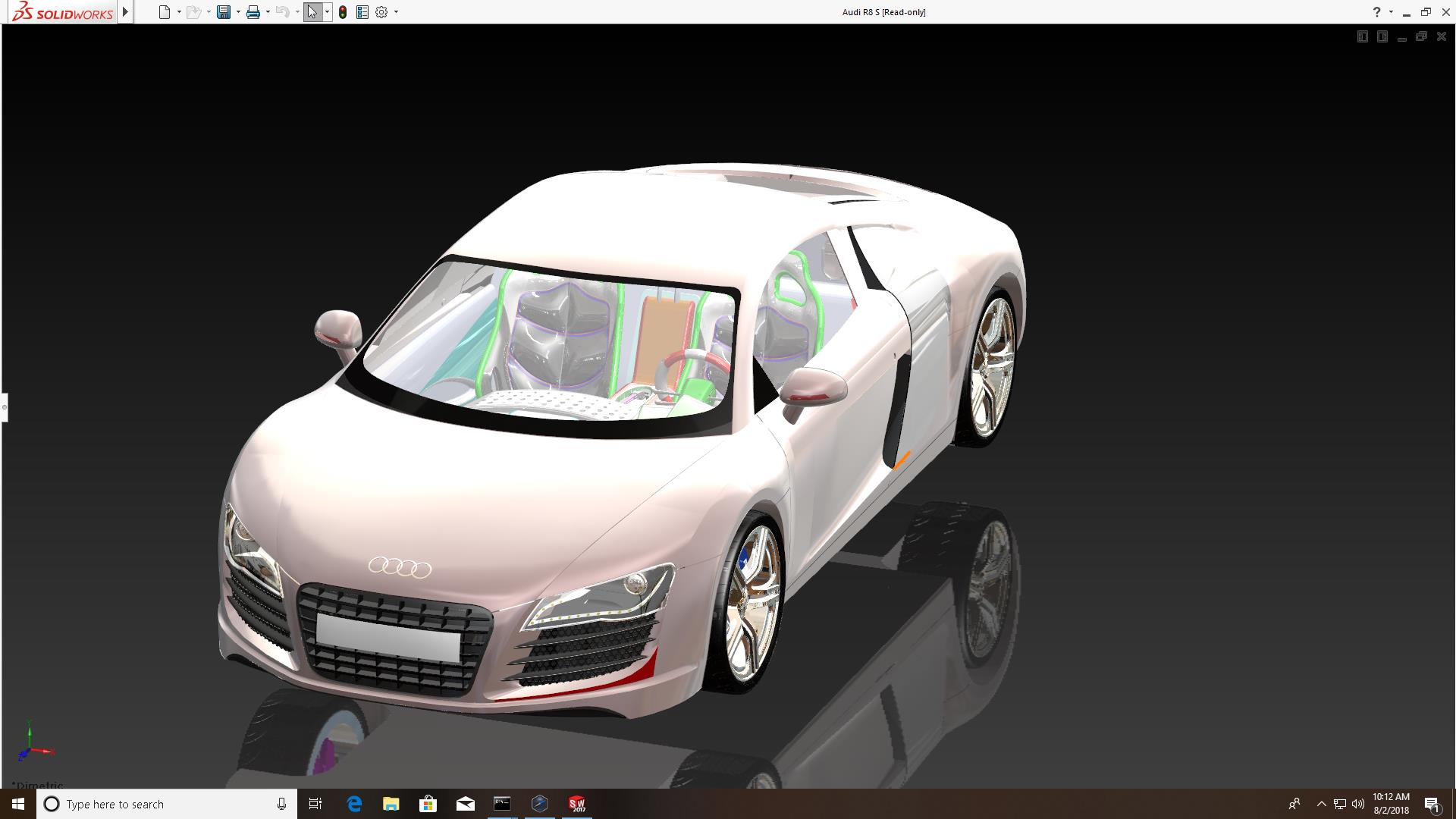Open the Help dropdown menu arrow

tap(1391, 12)
